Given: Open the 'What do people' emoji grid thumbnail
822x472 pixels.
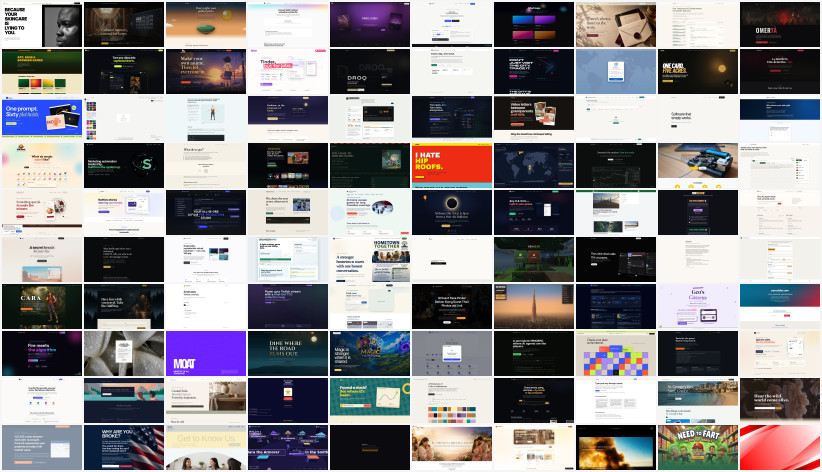Looking at the screenshot, I should click(42, 165).
